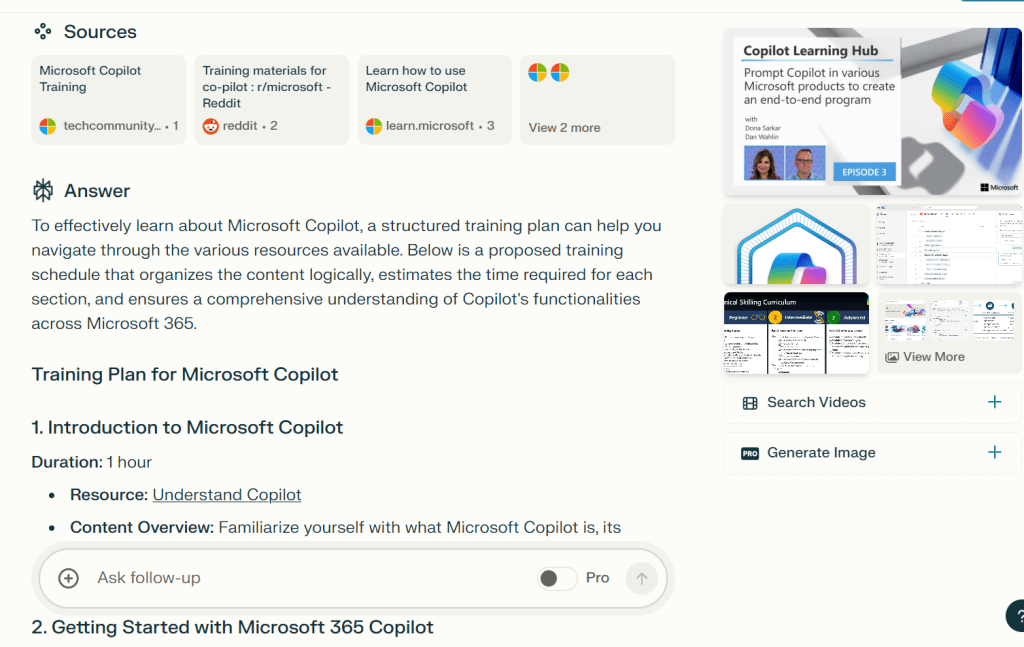Click the Answer heading icon

click(x=43, y=191)
